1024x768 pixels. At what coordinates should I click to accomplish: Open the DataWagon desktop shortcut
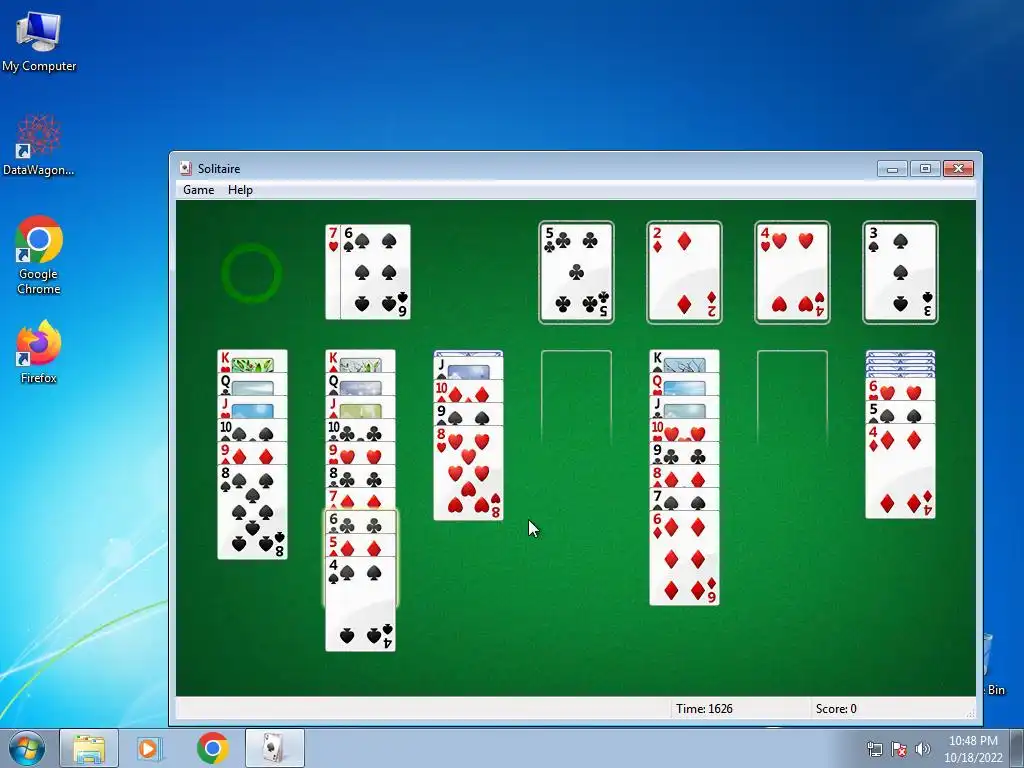click(39, 145)
